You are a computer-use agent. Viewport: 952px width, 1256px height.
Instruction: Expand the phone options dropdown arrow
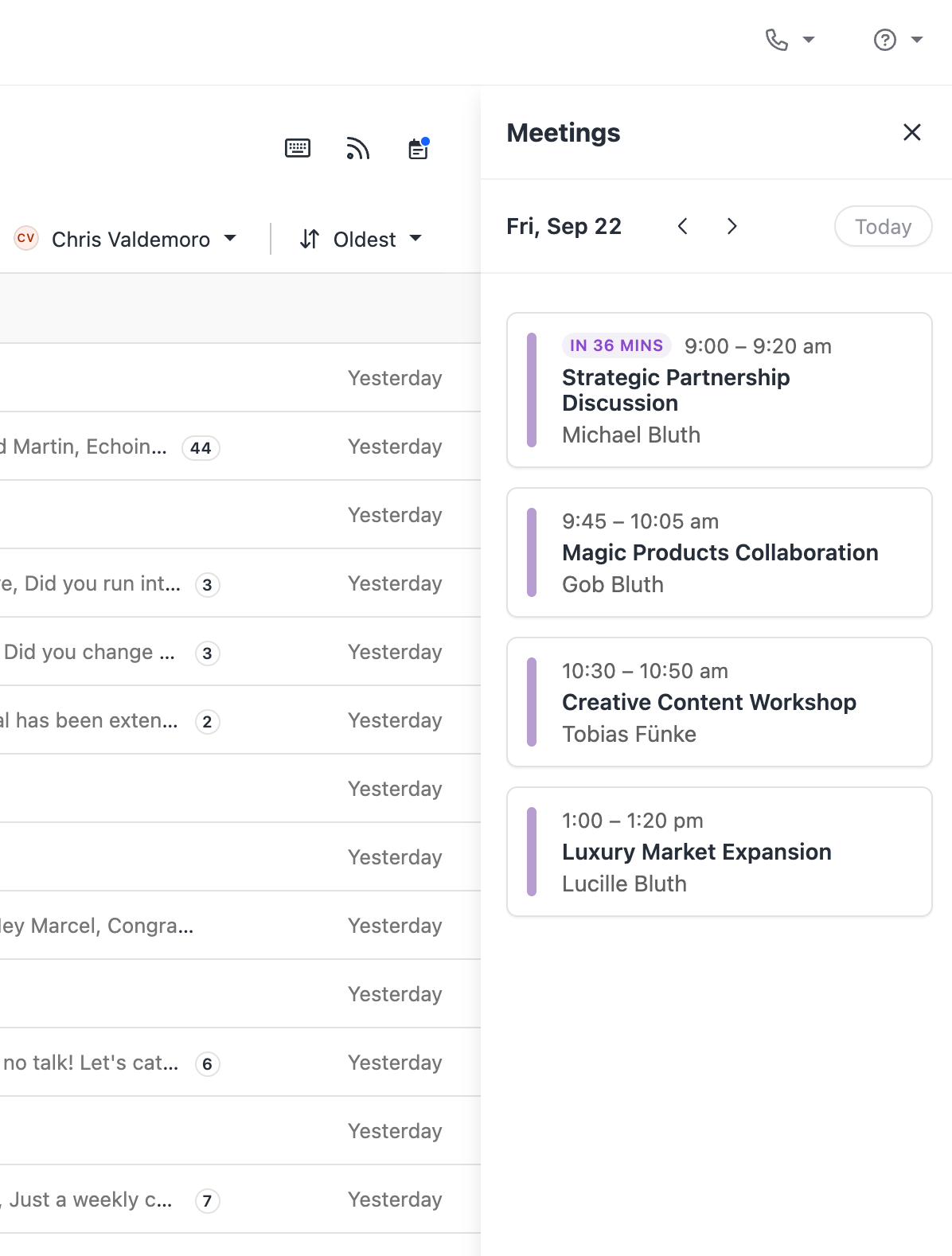coord(809,40)
